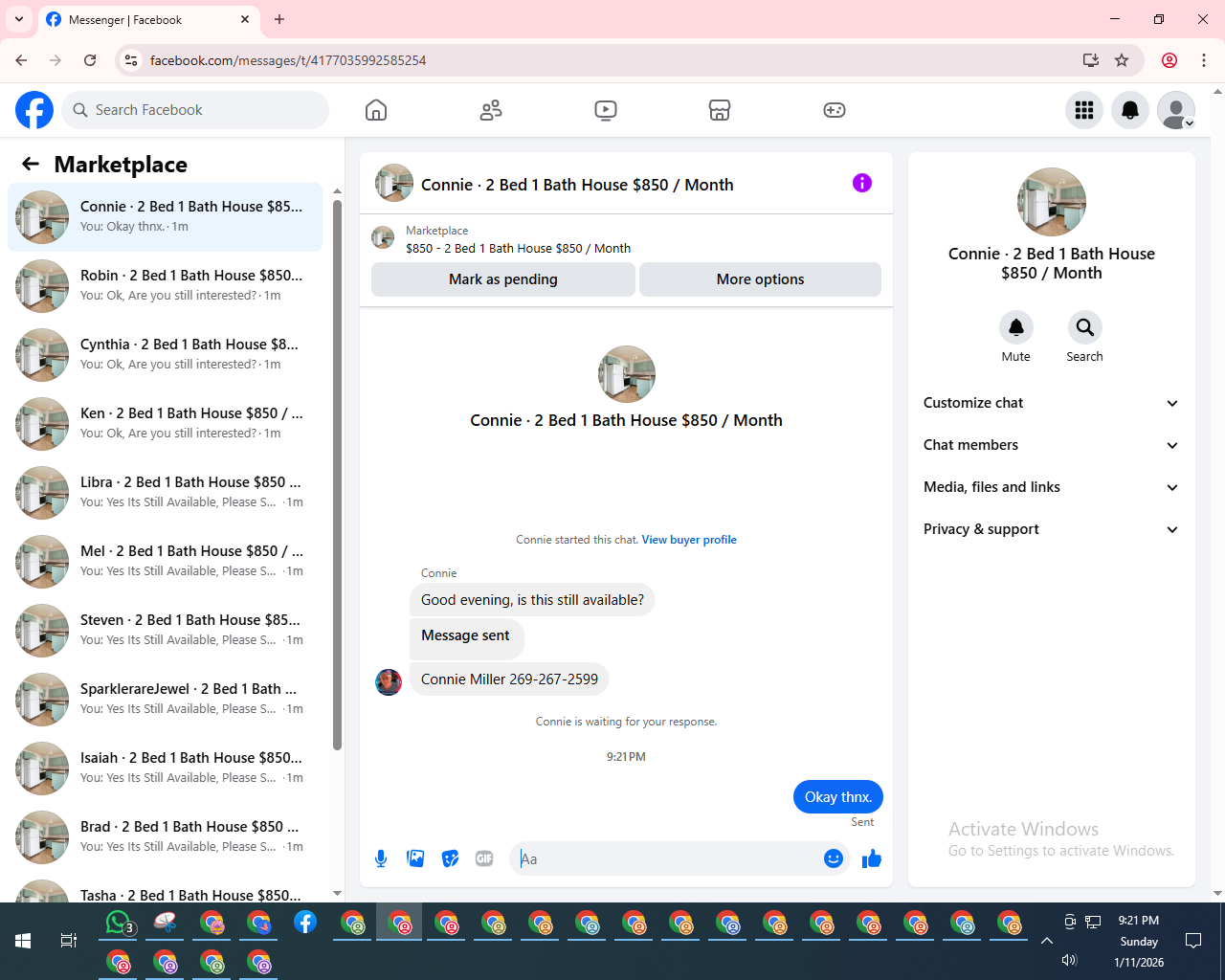Click 'Good evening, is this still available?' message
The image size is (1225, 980).
532,600
